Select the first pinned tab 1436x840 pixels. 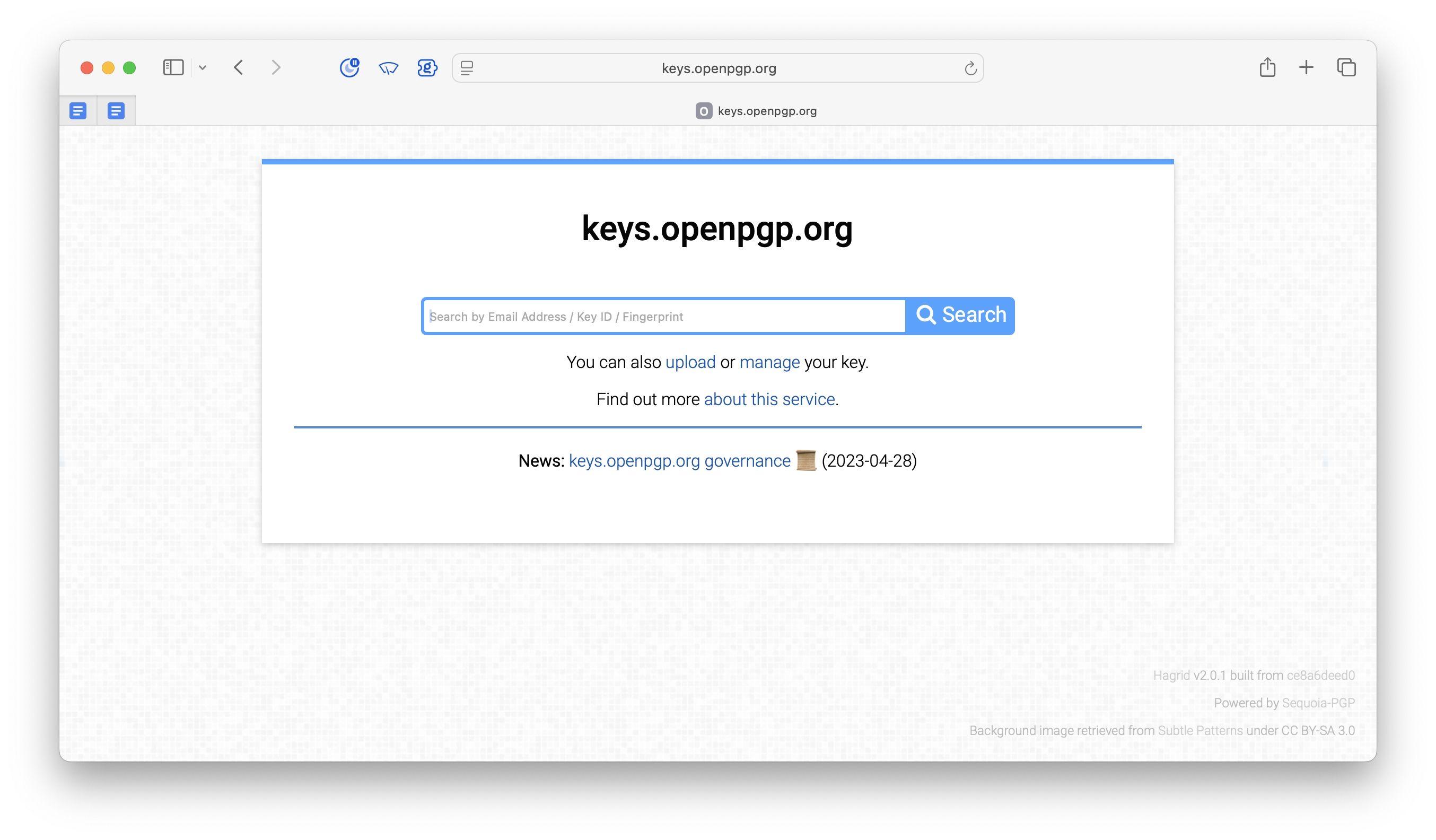pyautogui.click(x=78, y=110)
